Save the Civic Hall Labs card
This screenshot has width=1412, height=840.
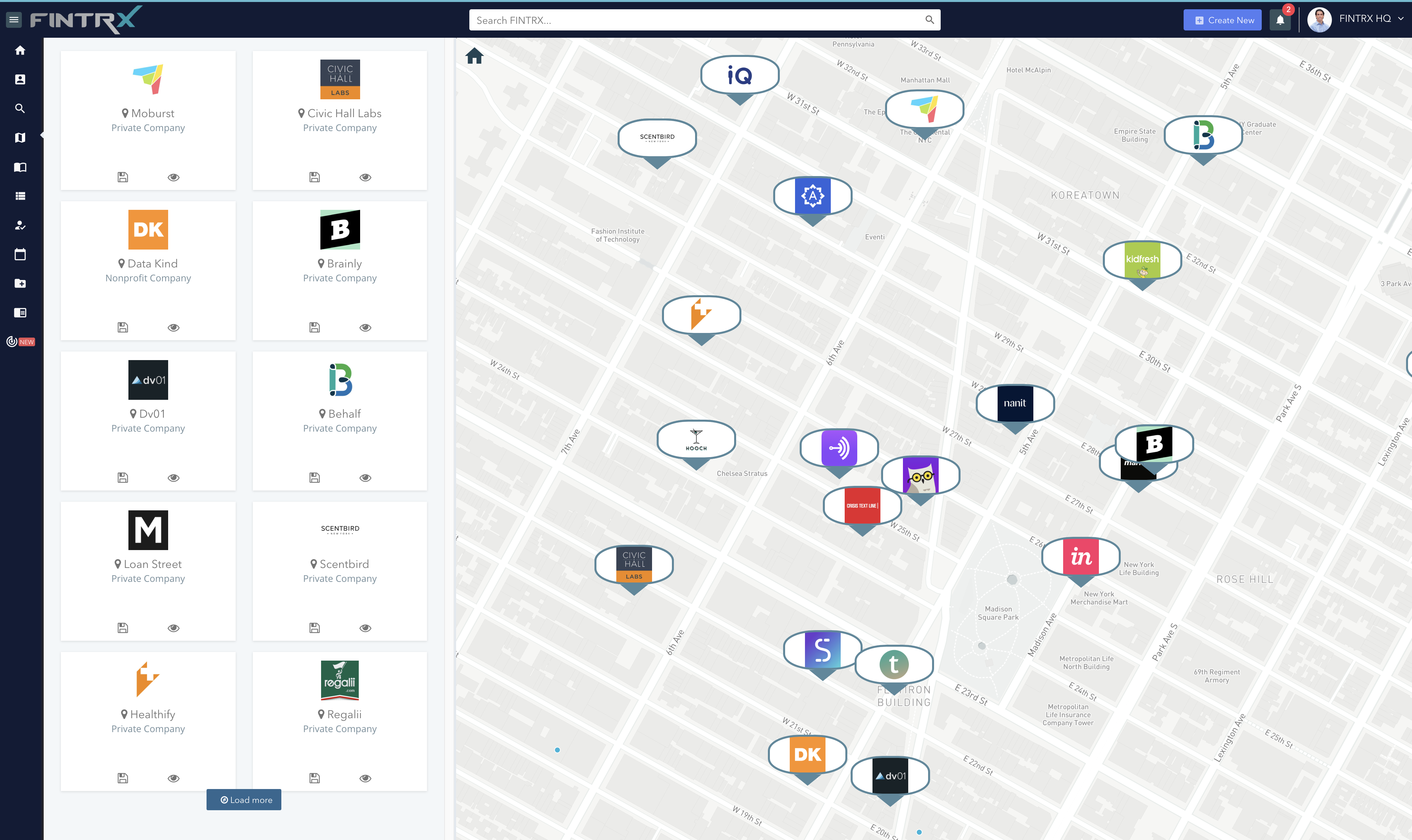[x=315, y=177]
